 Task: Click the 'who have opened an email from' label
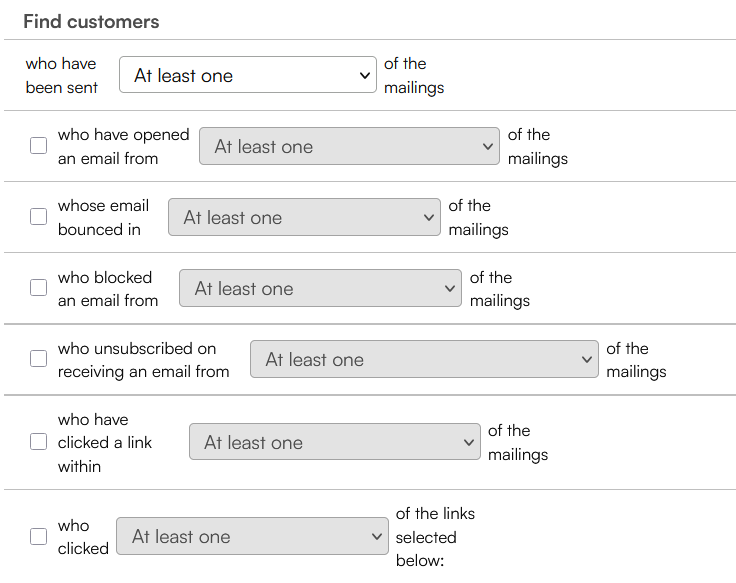point(123,146)
